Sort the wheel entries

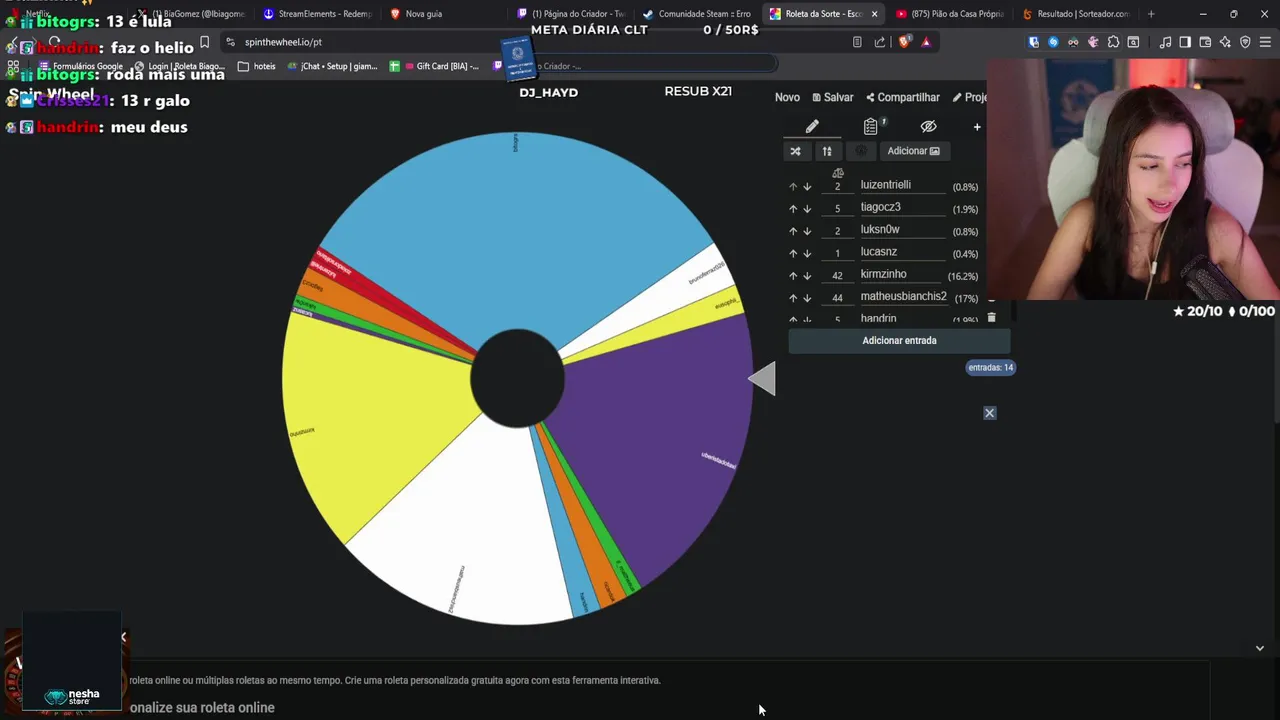click(x=827, y=151)
